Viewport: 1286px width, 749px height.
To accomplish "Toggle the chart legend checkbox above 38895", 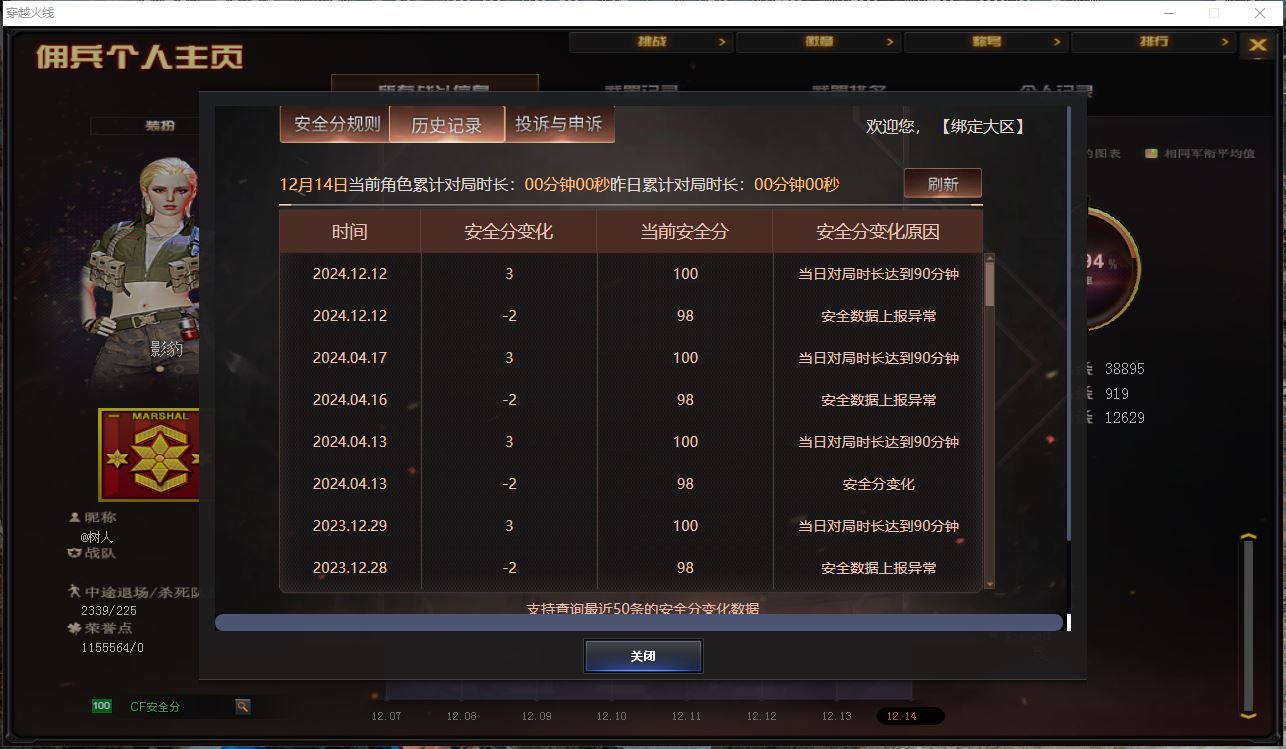I will coord(1150,153).
